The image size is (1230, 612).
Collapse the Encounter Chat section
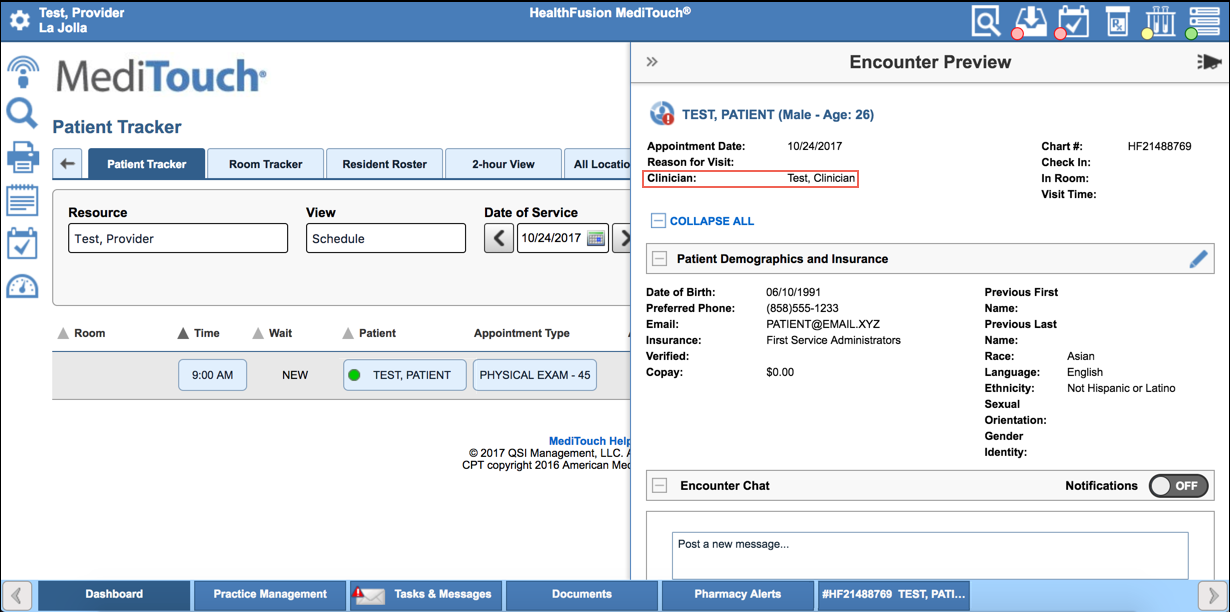(660, 486)
